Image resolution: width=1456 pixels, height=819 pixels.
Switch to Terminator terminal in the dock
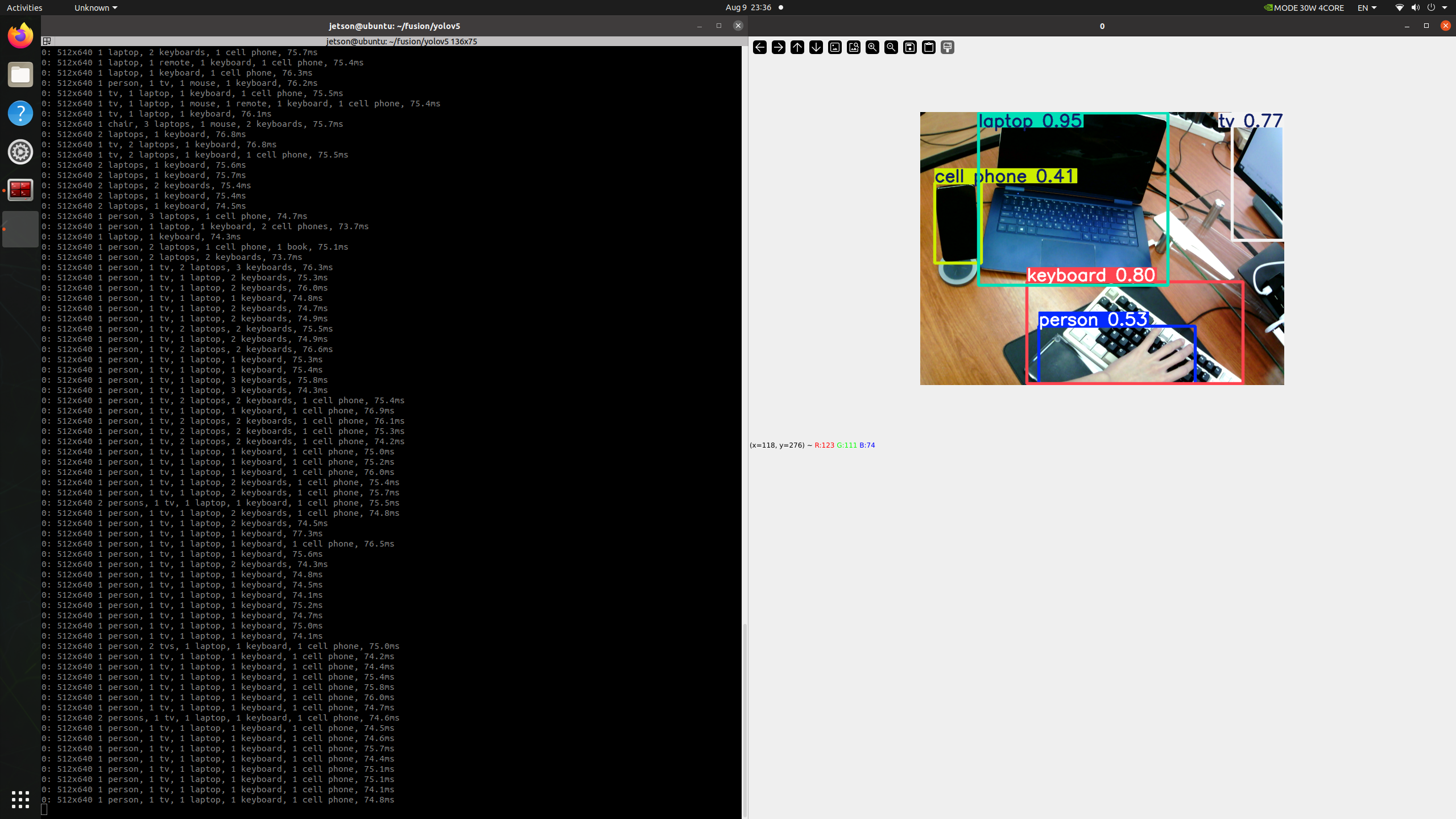[20, 191]
